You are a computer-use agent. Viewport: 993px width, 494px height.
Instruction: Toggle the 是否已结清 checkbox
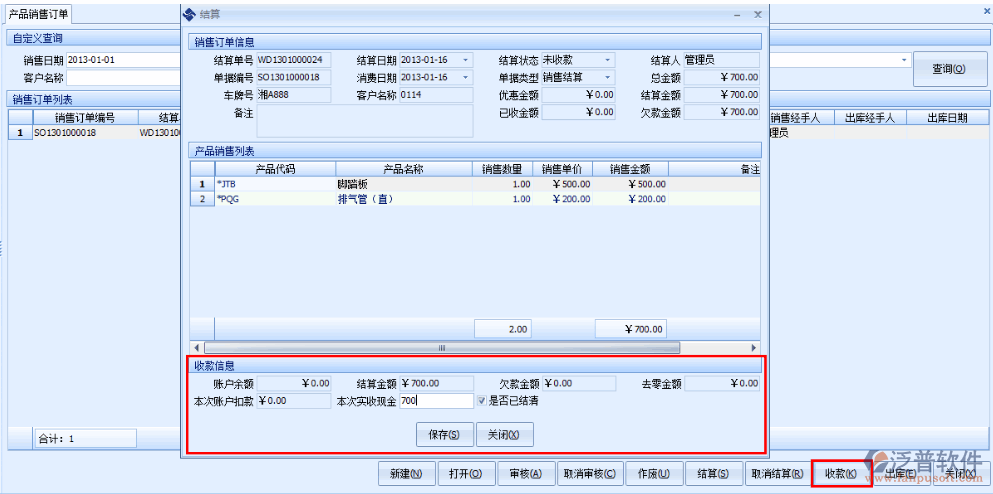(x=481, y=401)
